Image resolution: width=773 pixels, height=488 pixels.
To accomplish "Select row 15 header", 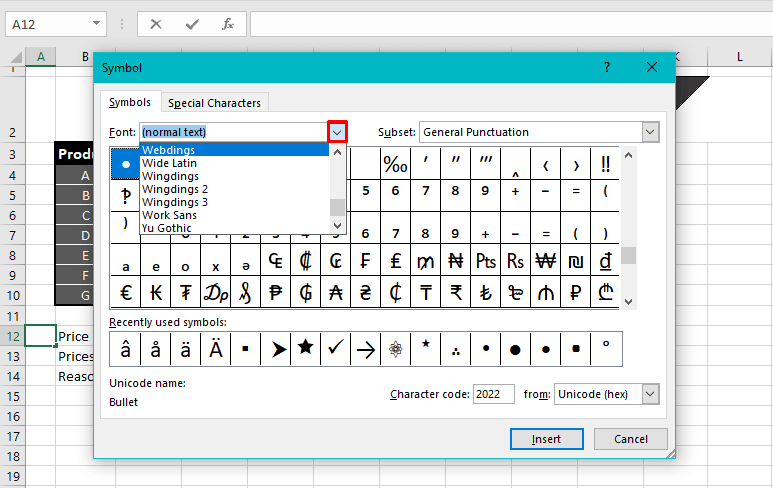I will tap(13, 396).
